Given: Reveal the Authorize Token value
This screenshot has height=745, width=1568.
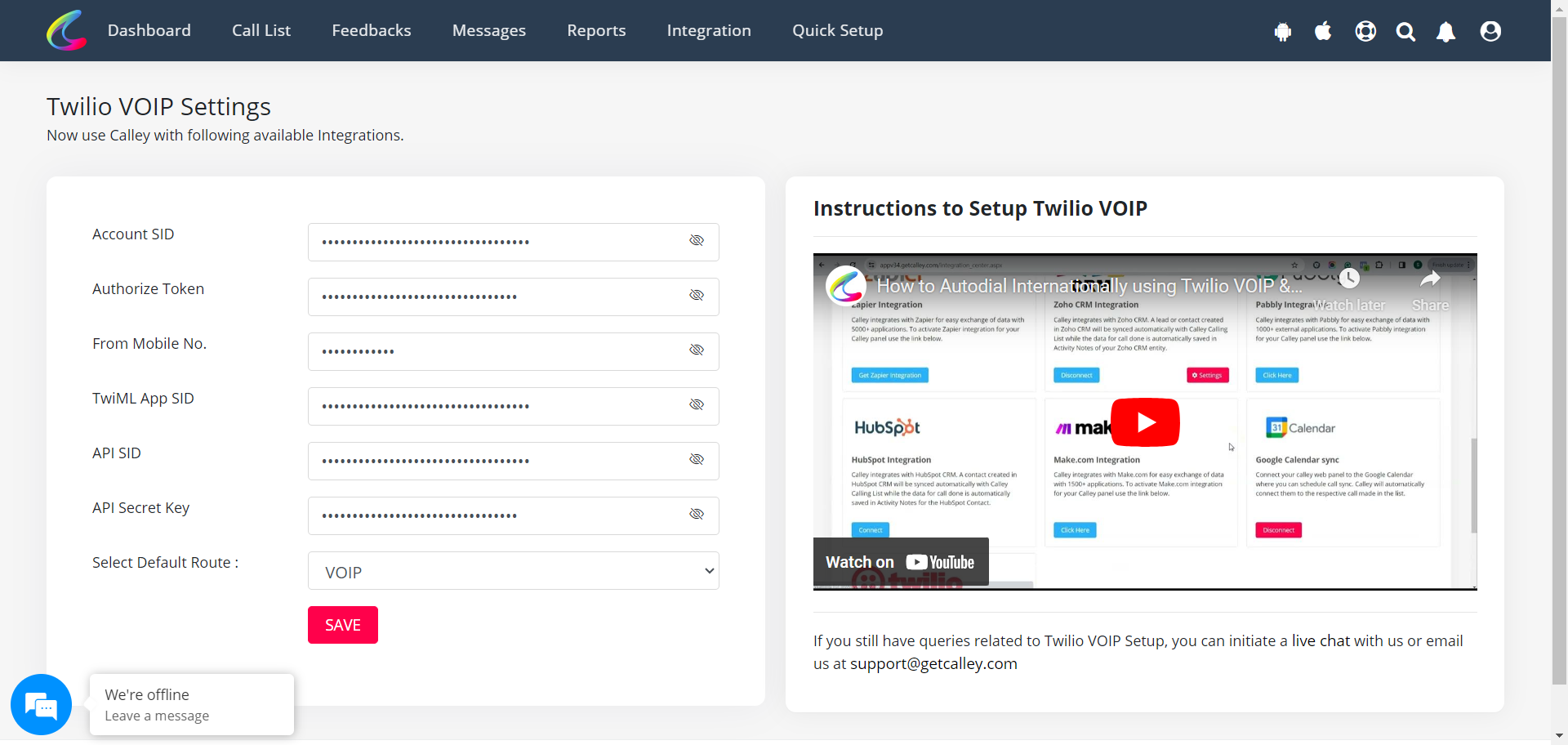Looking at the screenshot, I should pyautogui.click(x=697, y=296).
